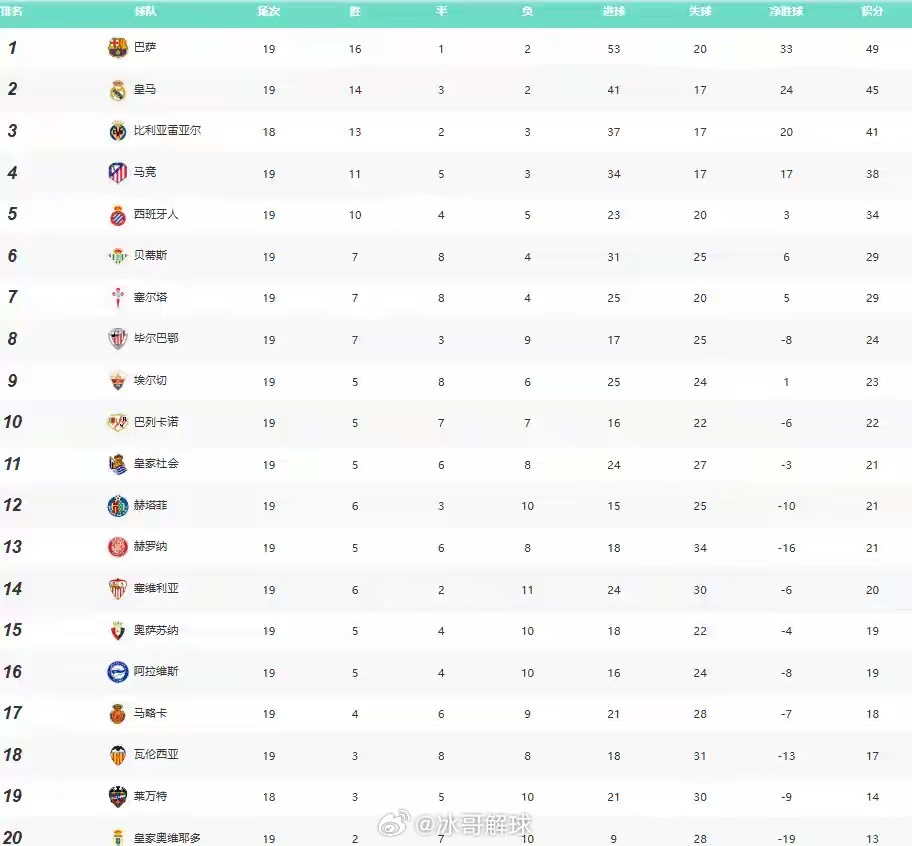Click the Barcelona club crest icon
This screenshot has width=912, height=846.
click(117, 48)
